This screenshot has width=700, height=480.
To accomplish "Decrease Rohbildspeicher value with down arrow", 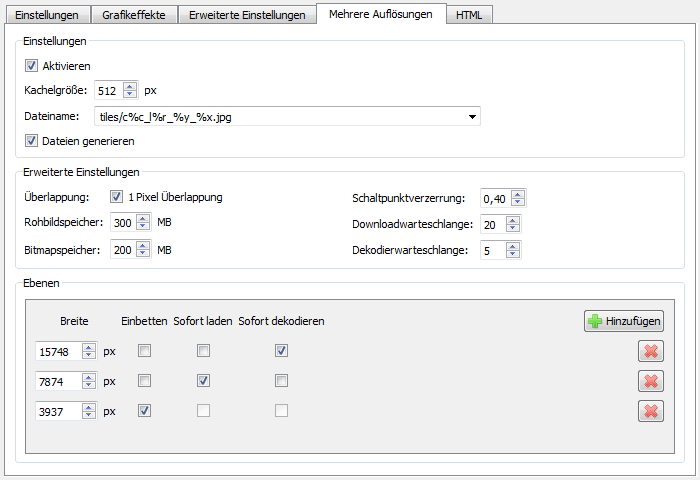I will click(x=143, y=227).
